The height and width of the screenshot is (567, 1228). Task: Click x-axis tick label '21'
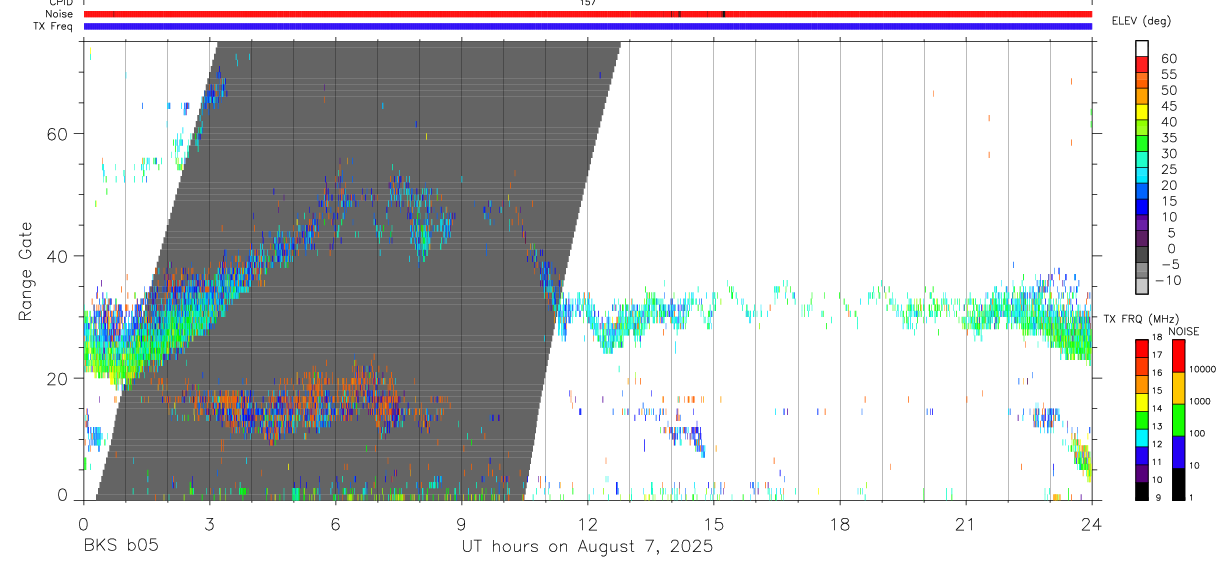[965, 524]
